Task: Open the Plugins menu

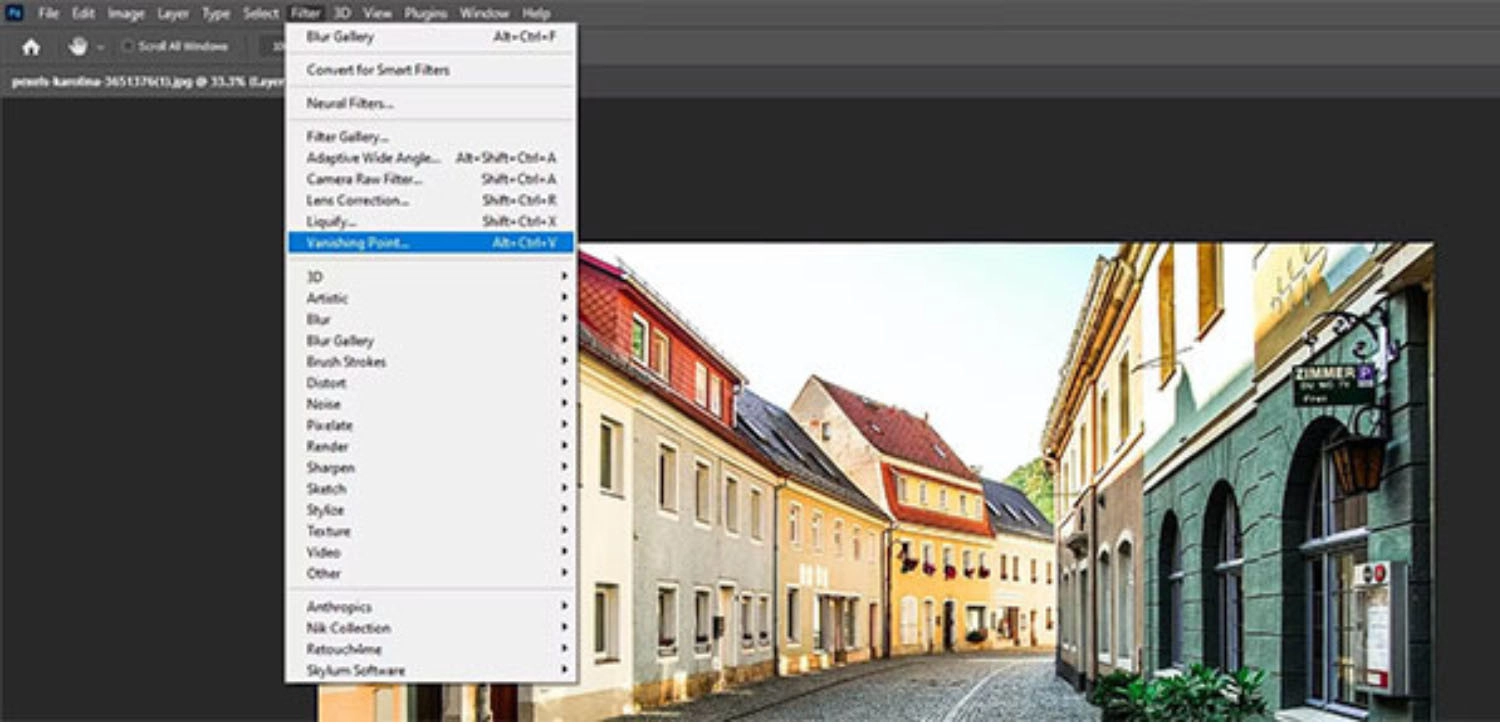Action: click(426, 13)
